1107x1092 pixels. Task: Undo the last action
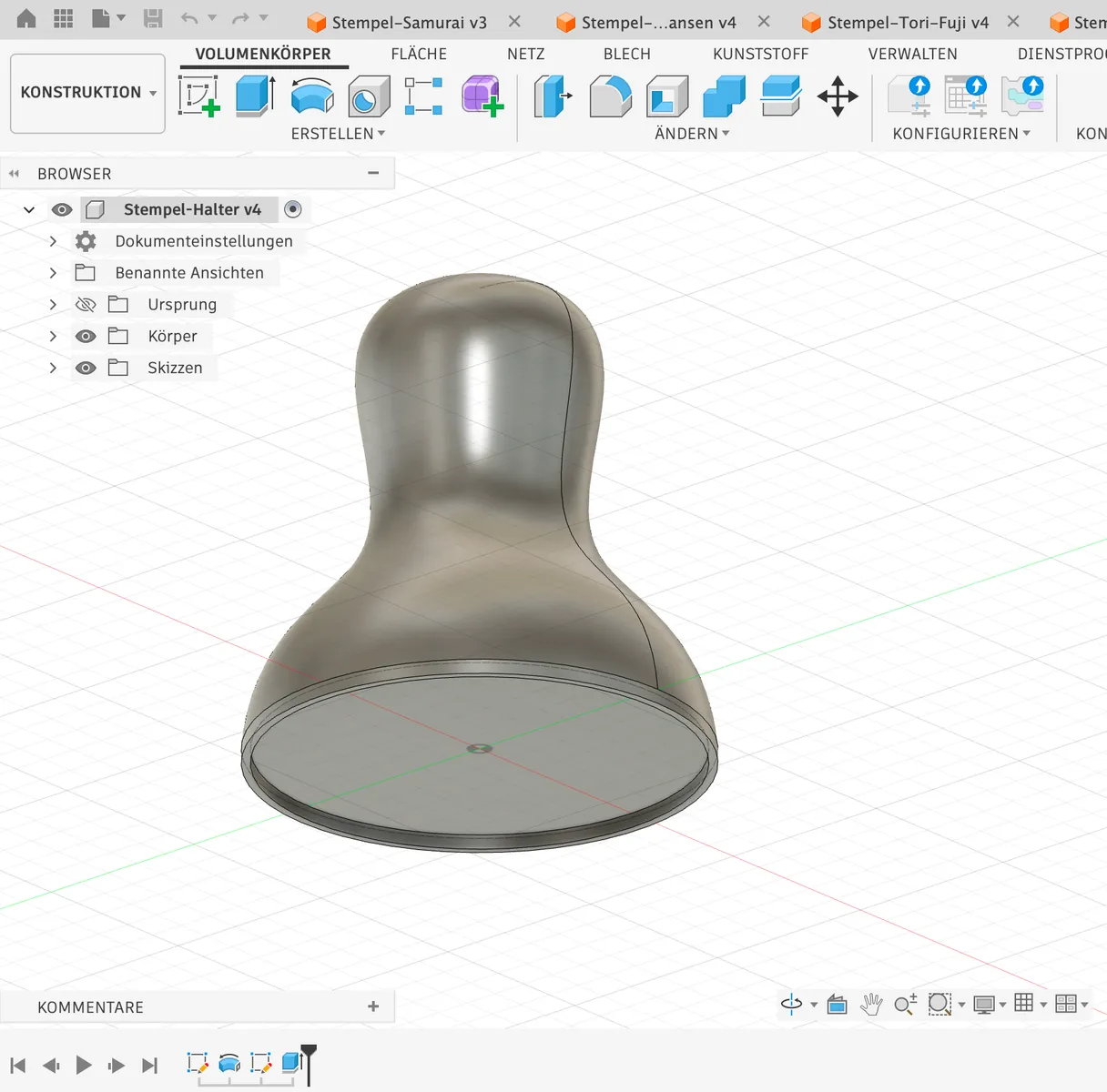point(189,19)
